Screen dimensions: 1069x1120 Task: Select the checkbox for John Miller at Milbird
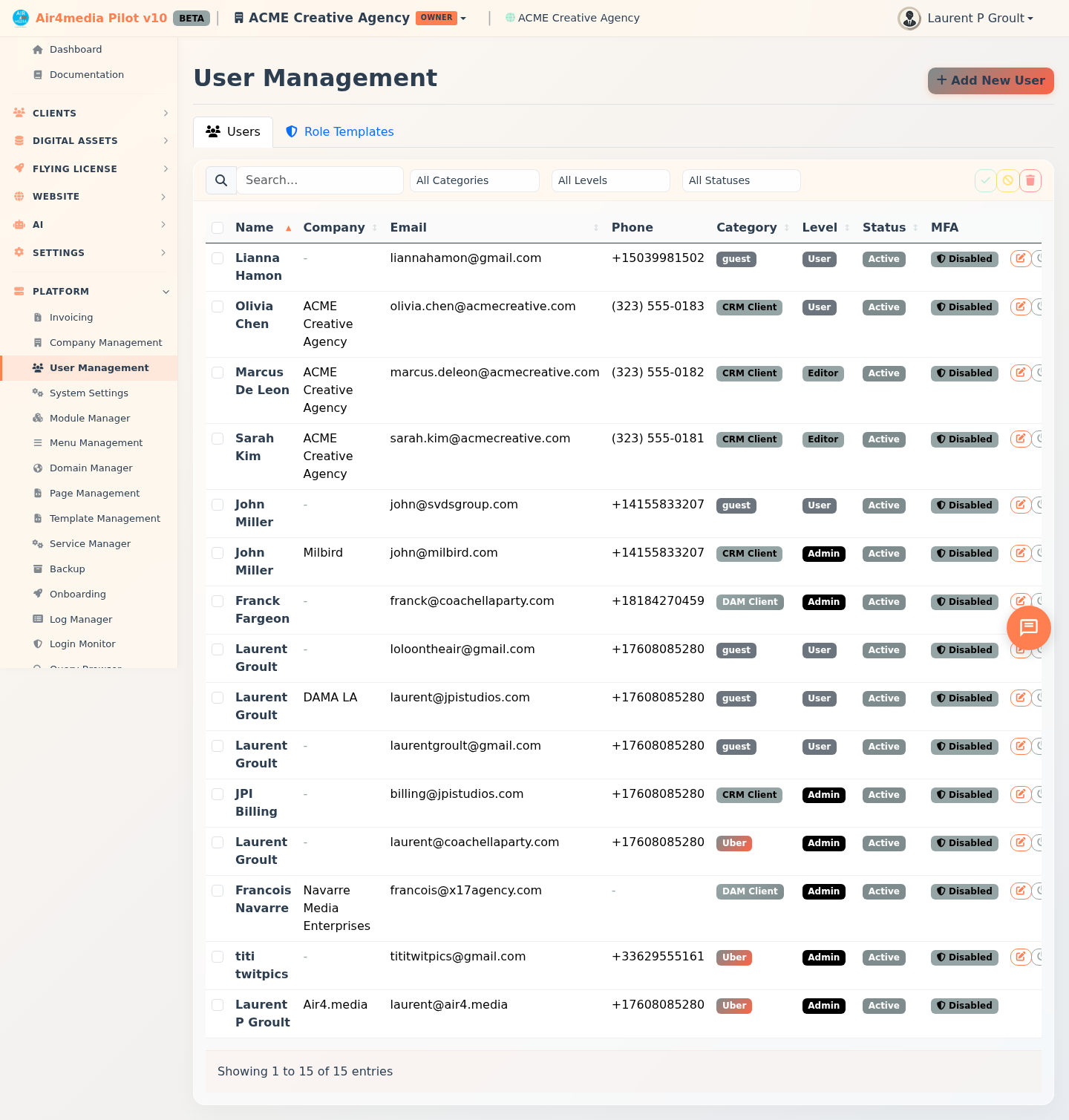tap(218, 553)
